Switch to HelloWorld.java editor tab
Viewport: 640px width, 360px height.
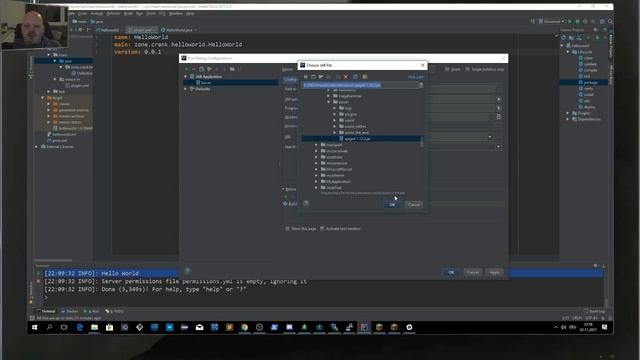click(177, 30)
